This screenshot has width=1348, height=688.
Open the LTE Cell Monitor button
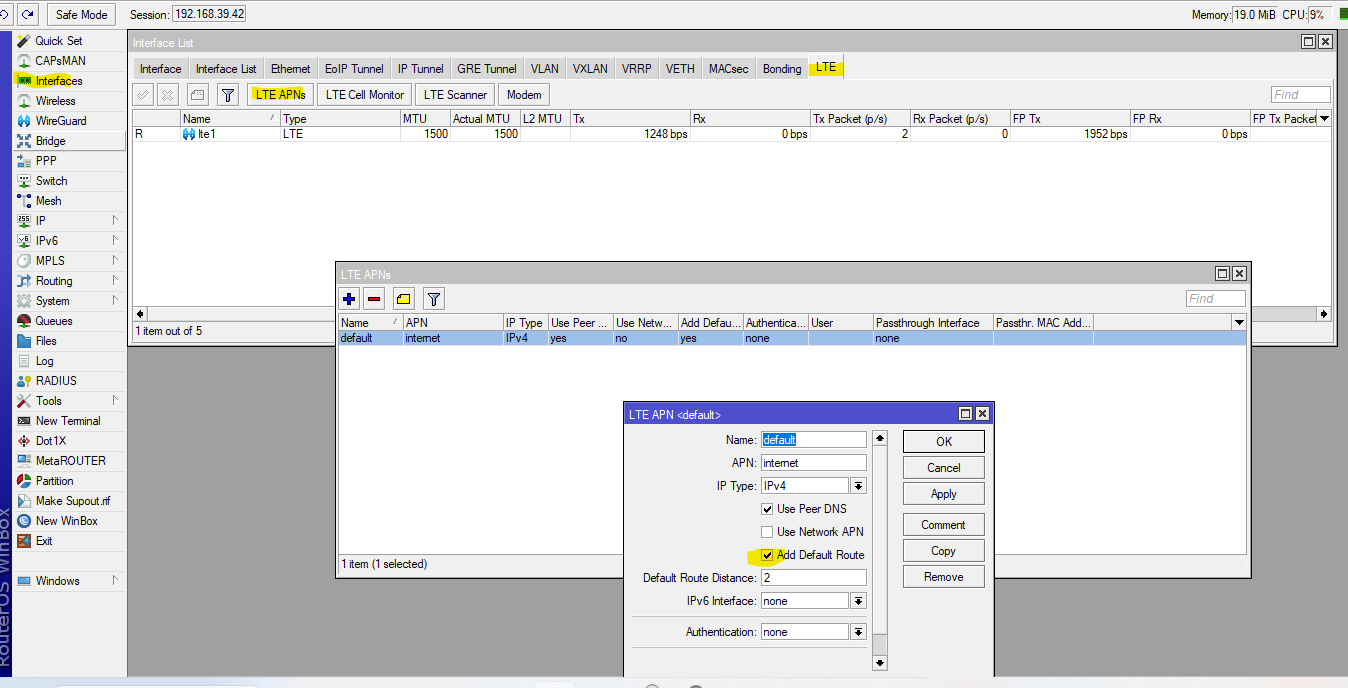(x=365, y=95)
